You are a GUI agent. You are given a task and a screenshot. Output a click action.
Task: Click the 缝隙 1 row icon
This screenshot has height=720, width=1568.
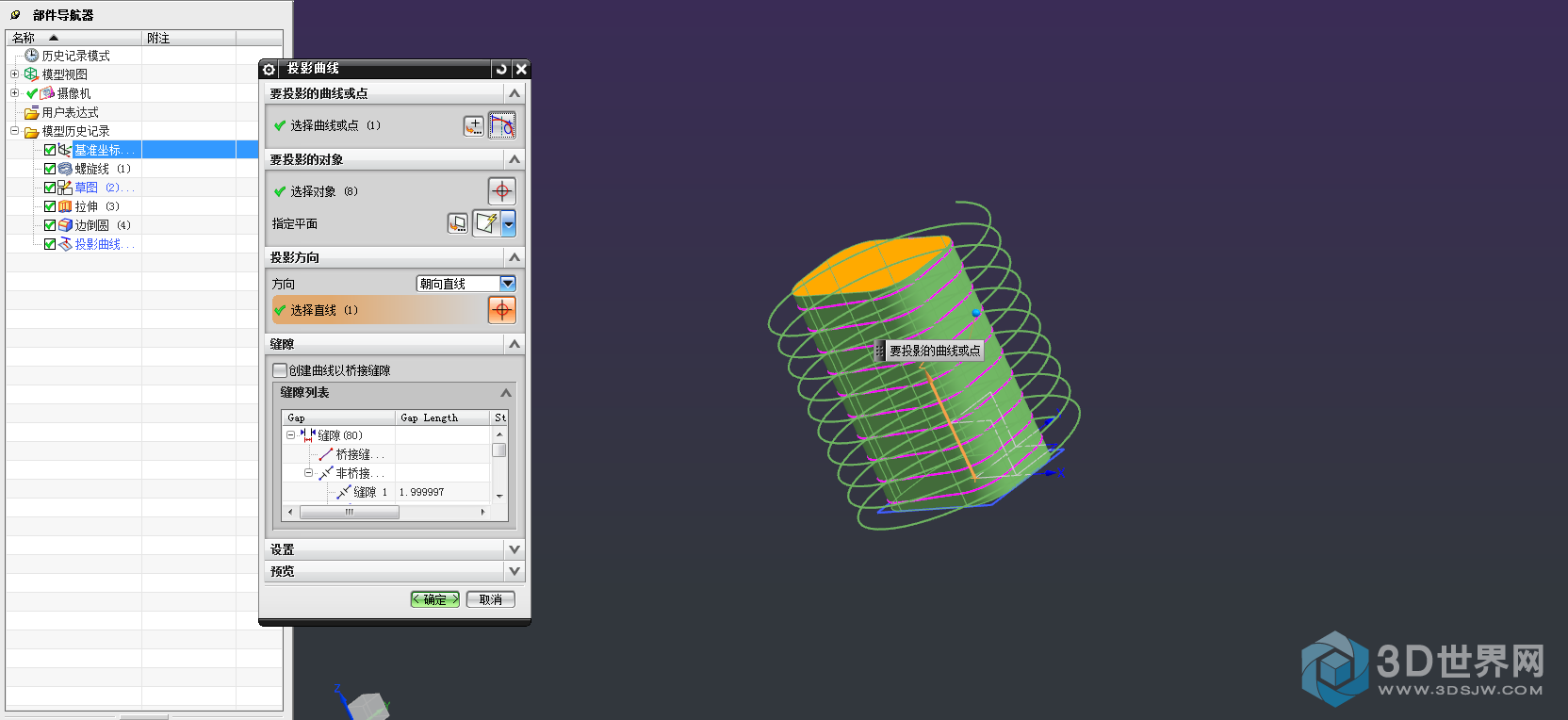pyautogui.click(x=344, y=492)
